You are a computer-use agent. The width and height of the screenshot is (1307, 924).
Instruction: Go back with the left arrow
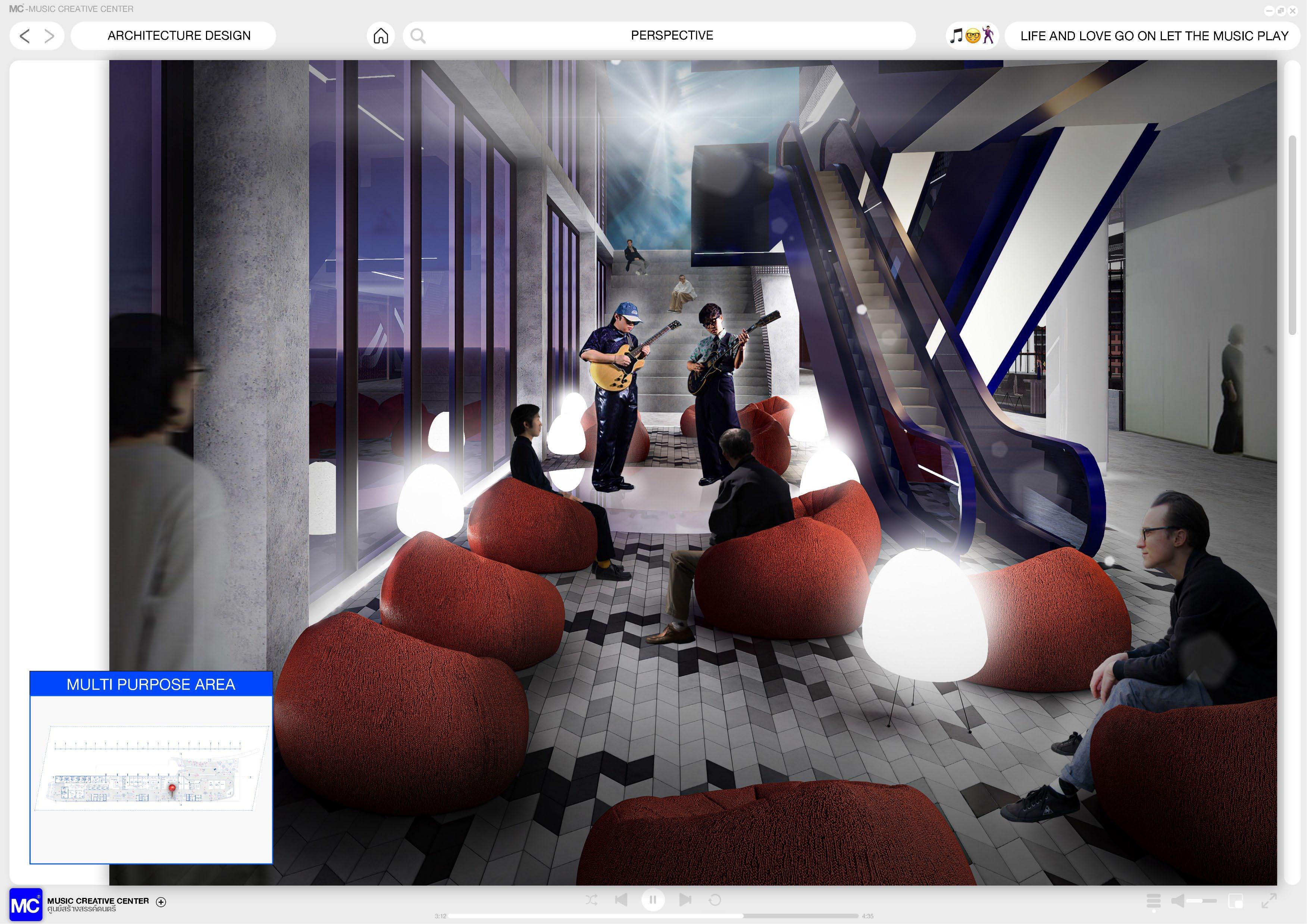(25, 36)
